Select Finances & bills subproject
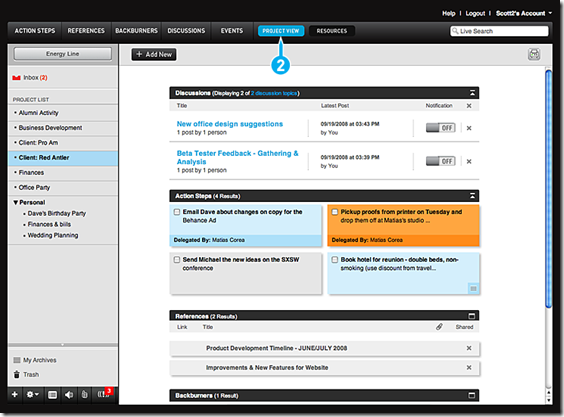564x417 pixels. click(x=49, y=224)
